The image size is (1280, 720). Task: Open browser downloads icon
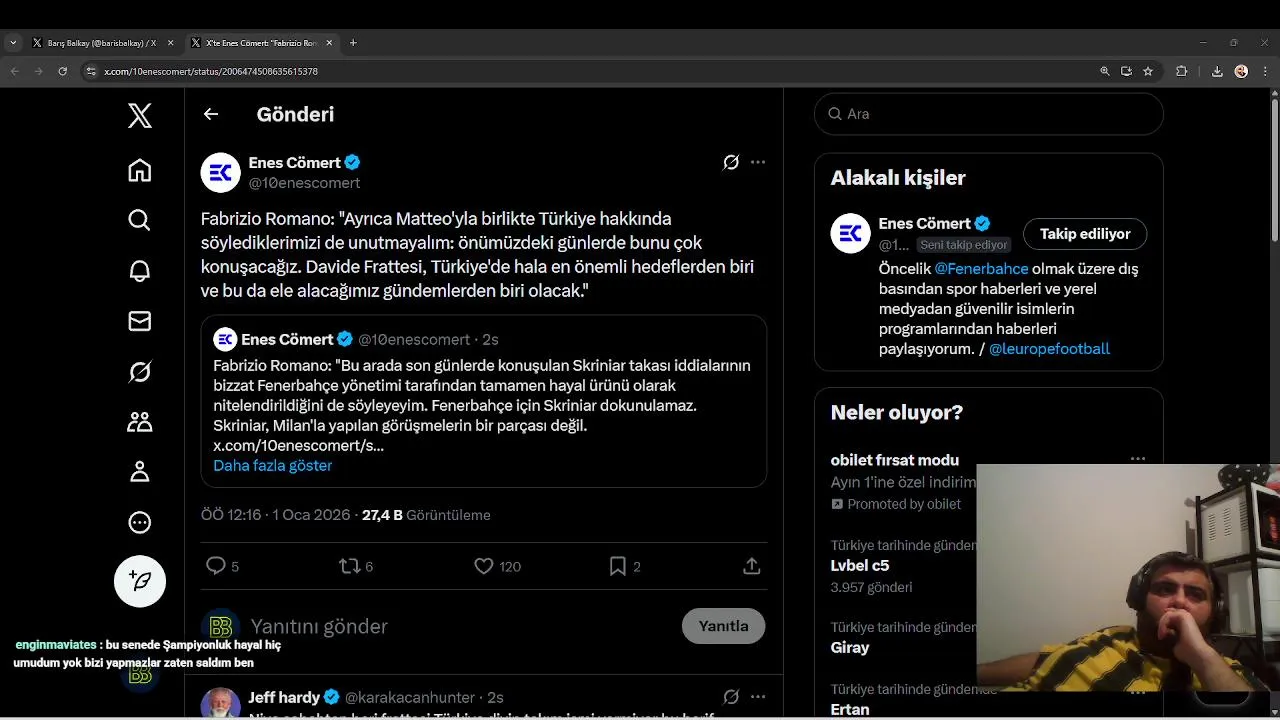pyautogui.click(x=1217, y=71)
